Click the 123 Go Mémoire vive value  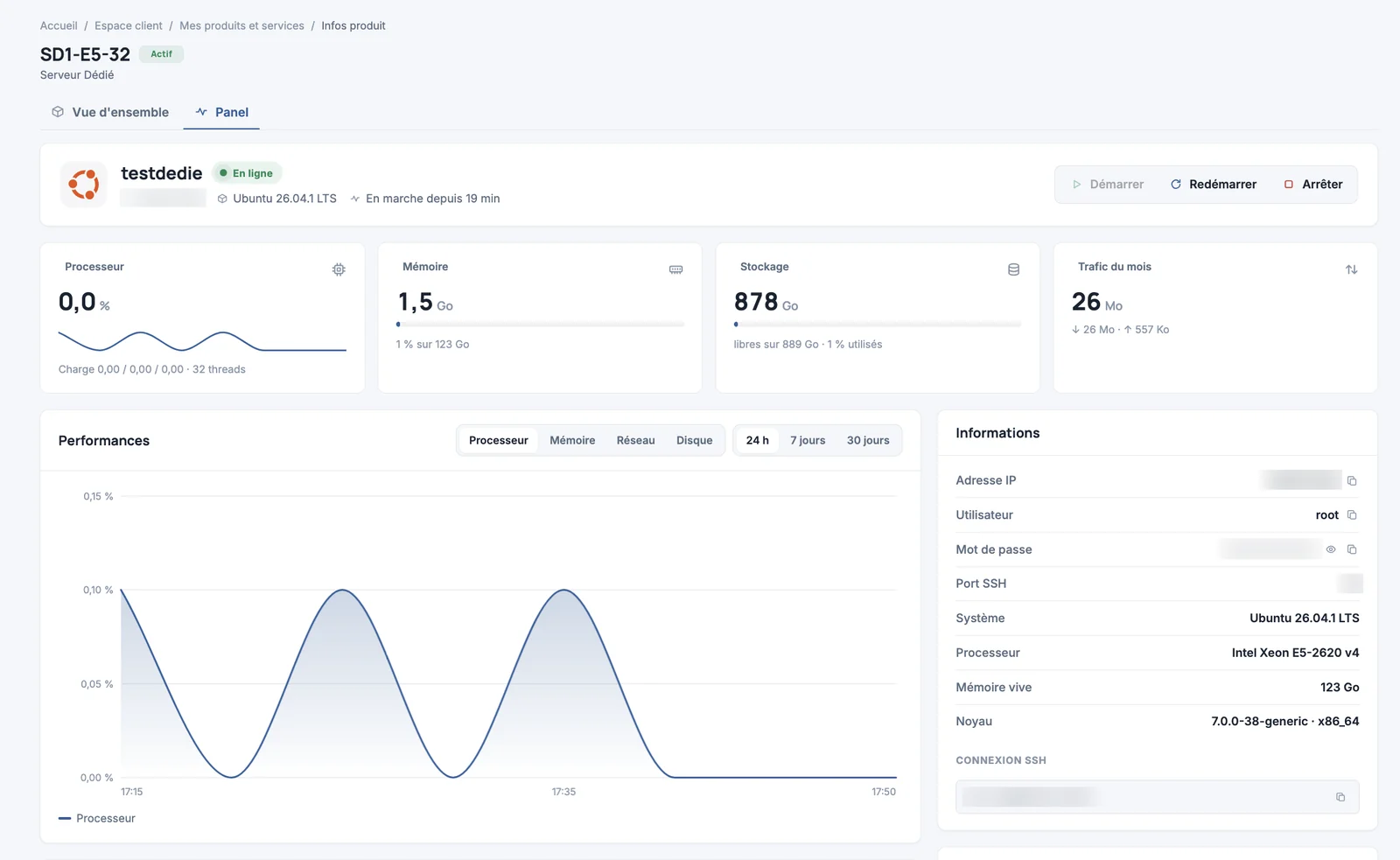[x=1340, y=687]
